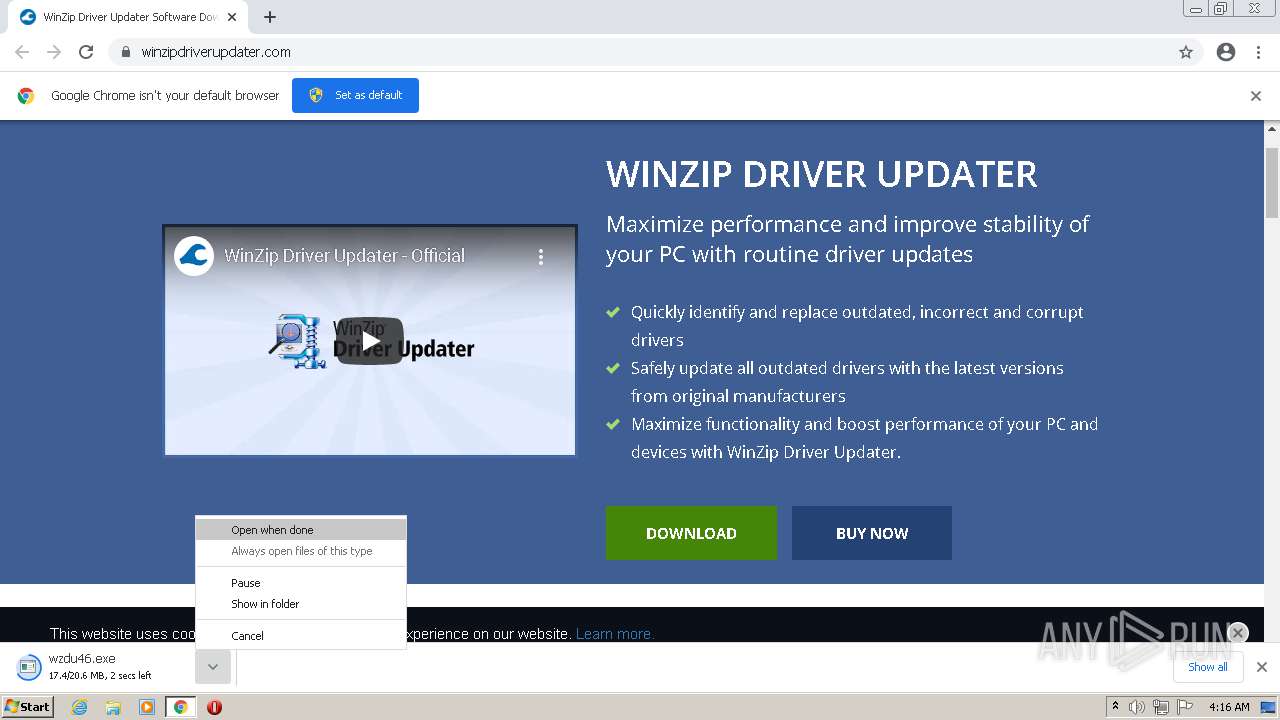Click the browser forward arrow
This screenshot has width=1280, height=720.
click(x=54, y=52)
